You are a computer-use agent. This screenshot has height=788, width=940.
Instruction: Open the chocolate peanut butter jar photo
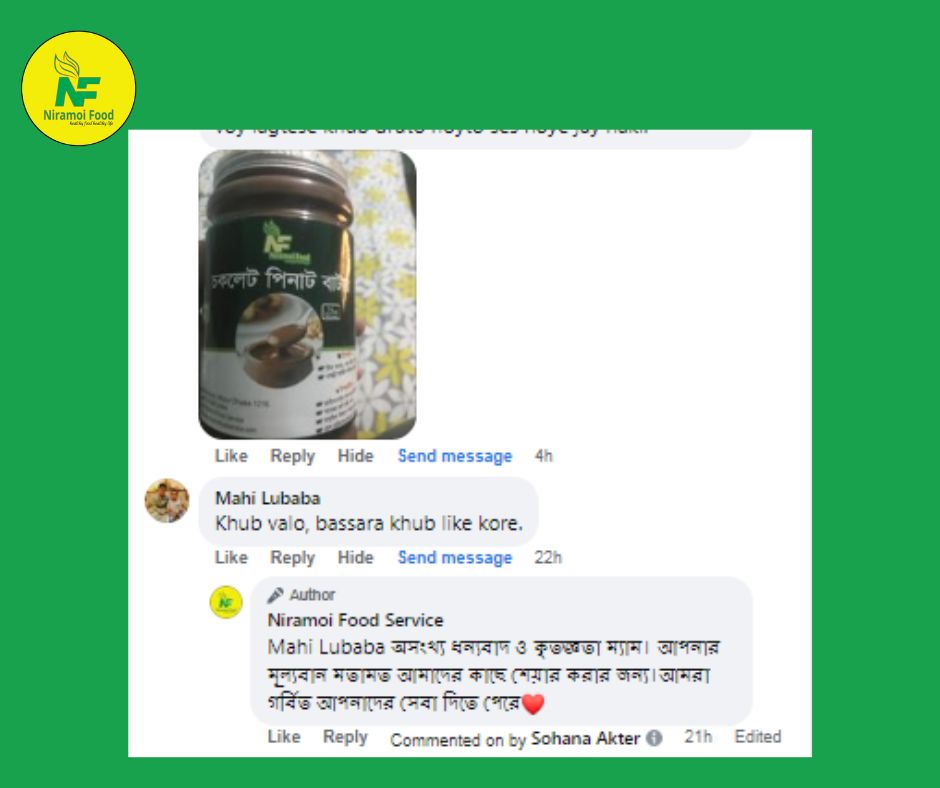[x=308, y=294]
